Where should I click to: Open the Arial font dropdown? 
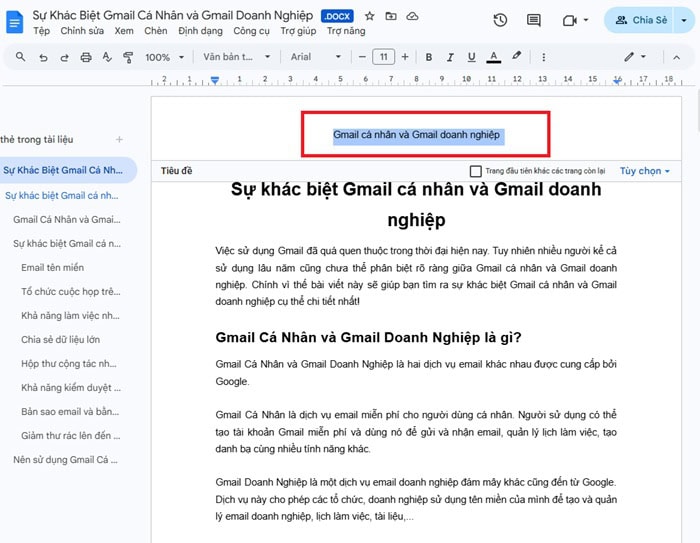coord(314,57)
